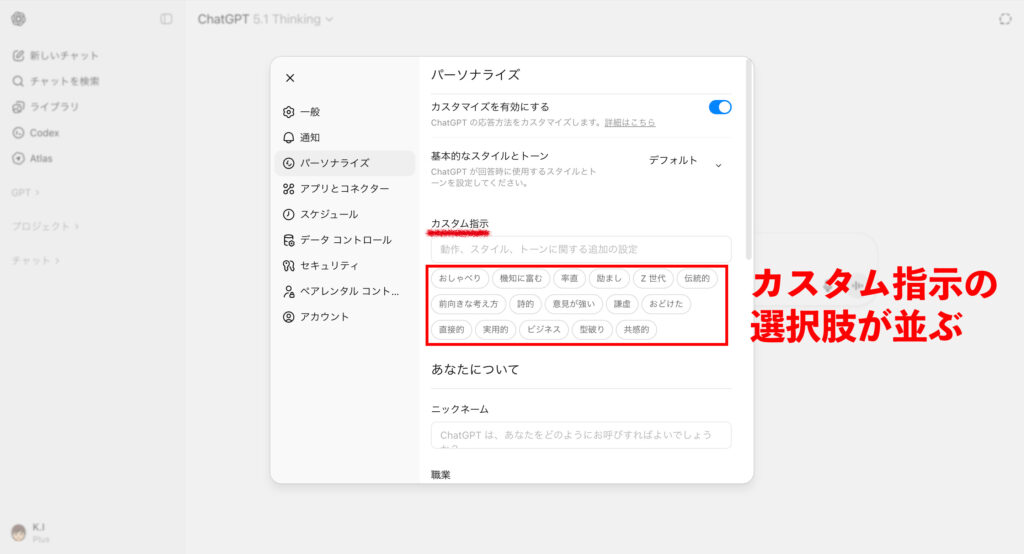Click the ライブラリ images icon
1024x554 pixels.
pyautogui.click(x=18, y=106)
